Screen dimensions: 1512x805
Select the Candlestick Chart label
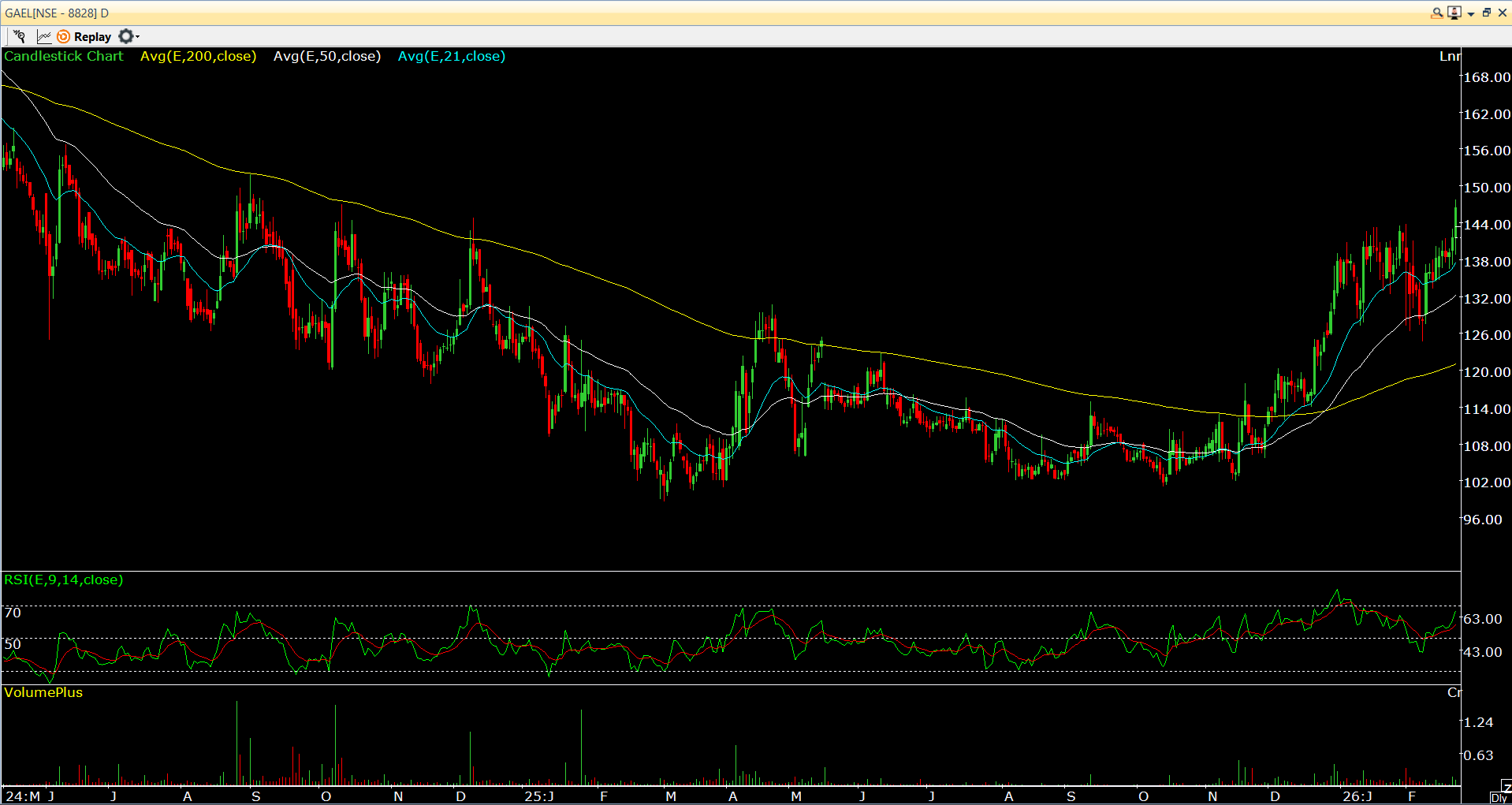pyautogui.click(x=63, y=56)
